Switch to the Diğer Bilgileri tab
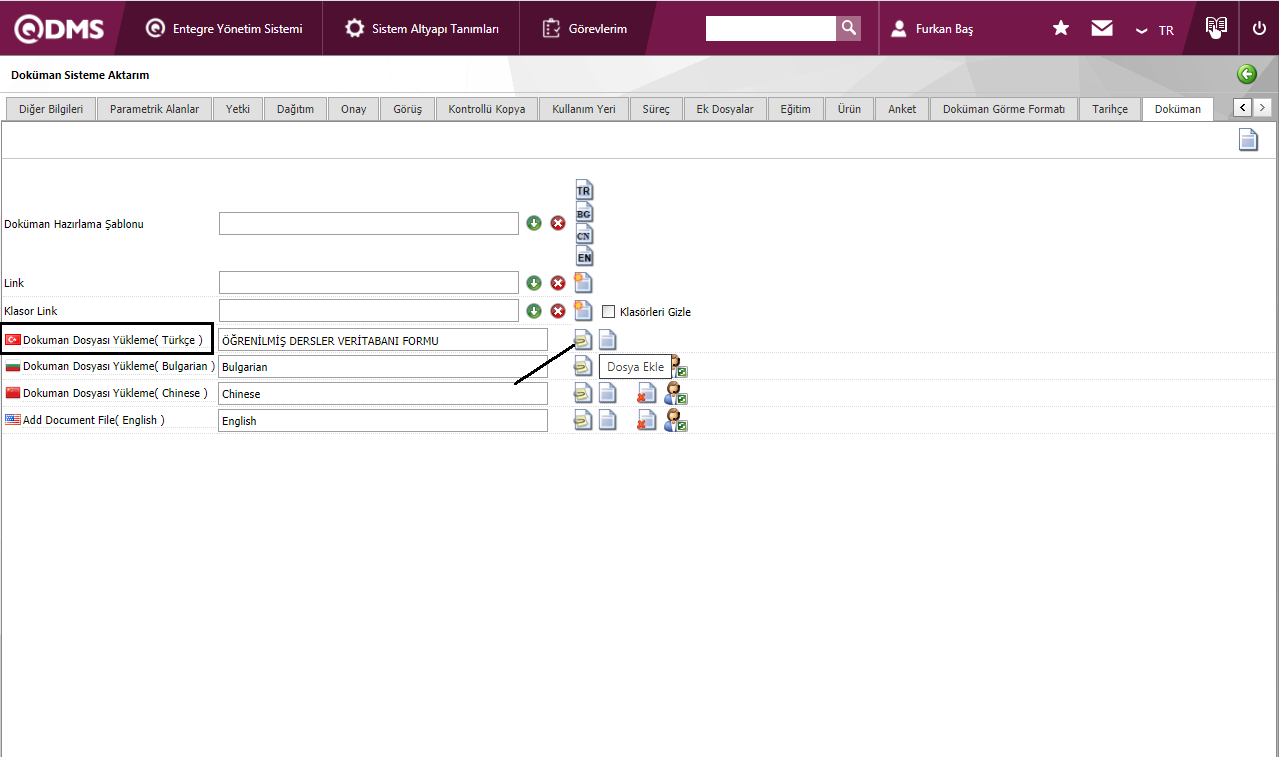 click(51, 109)
